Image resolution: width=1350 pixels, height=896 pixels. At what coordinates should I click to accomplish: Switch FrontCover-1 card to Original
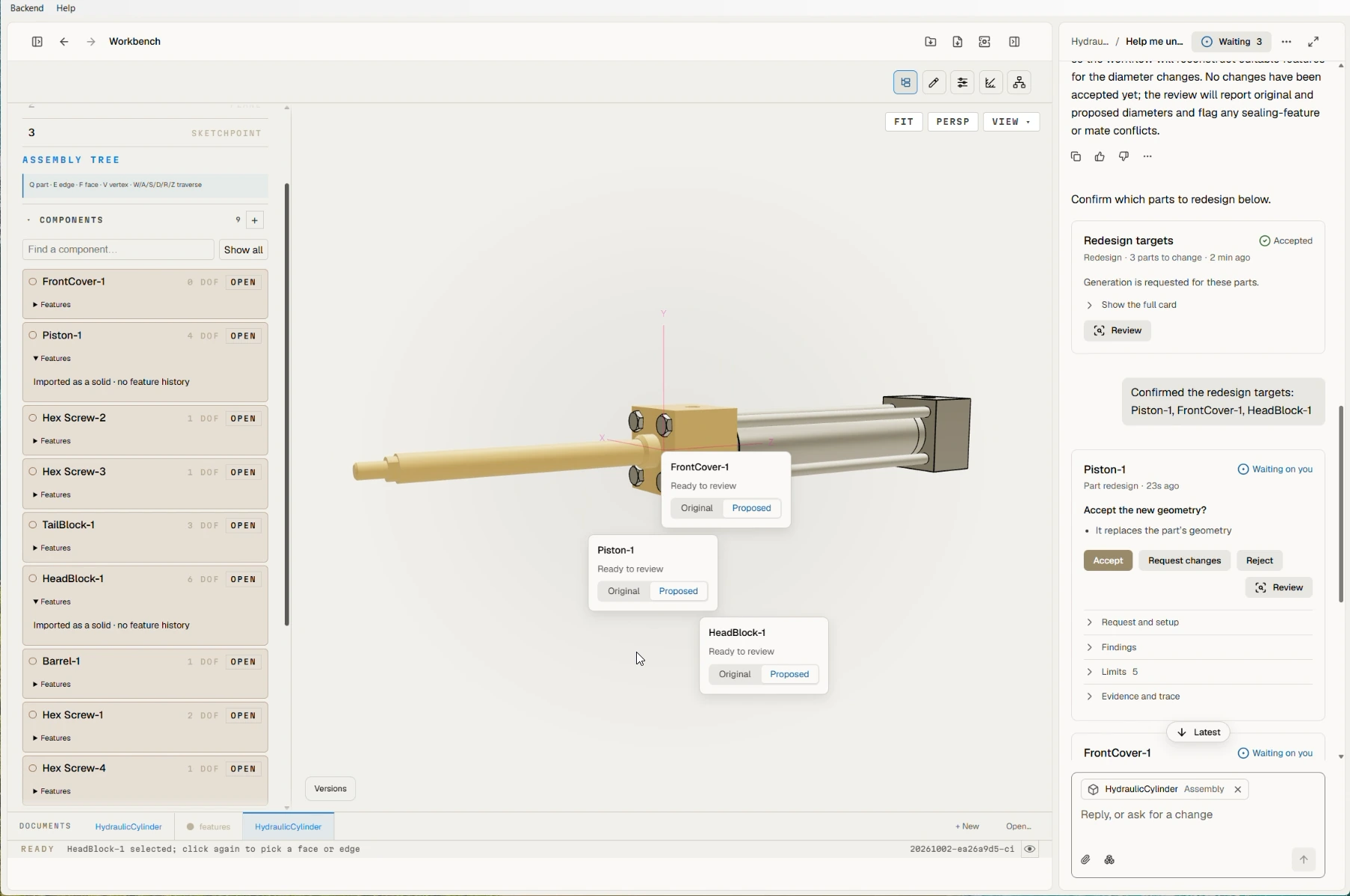pos(697,508)
